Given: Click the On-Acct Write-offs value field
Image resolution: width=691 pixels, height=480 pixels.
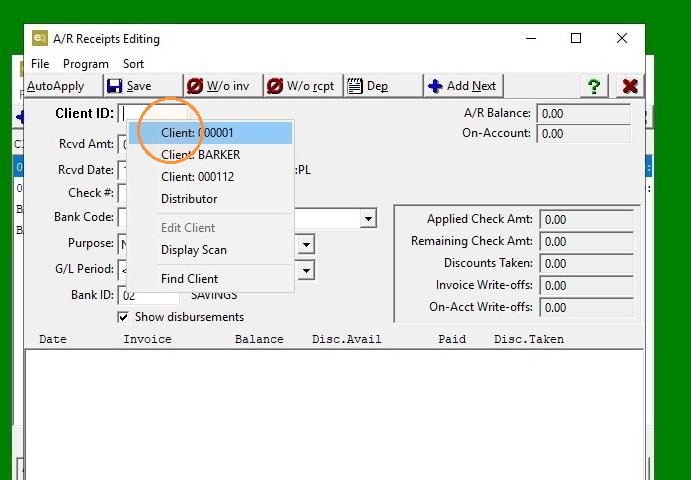Looking at the screenshot, I should click(x=587, y=307).
